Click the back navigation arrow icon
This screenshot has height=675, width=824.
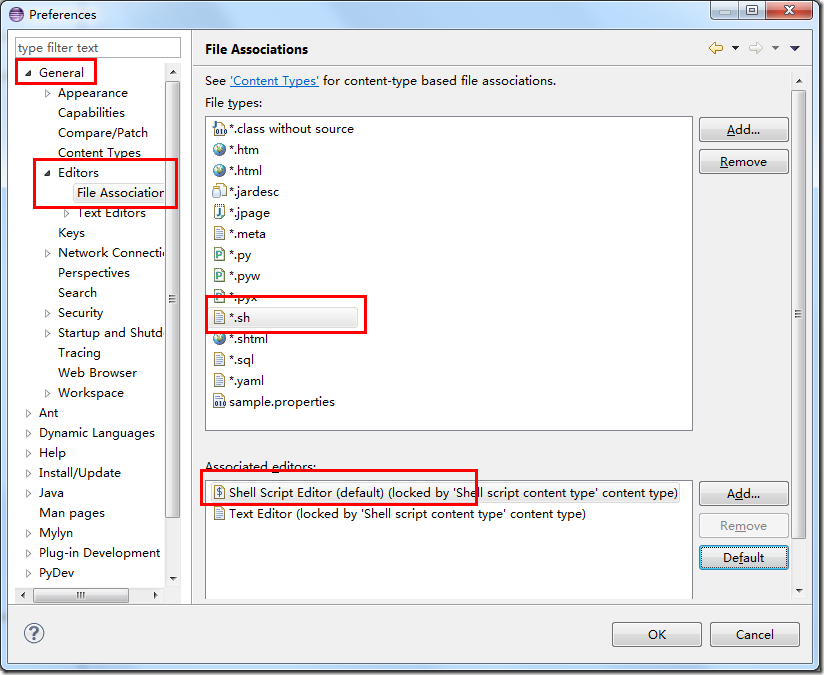pos(716,48)
